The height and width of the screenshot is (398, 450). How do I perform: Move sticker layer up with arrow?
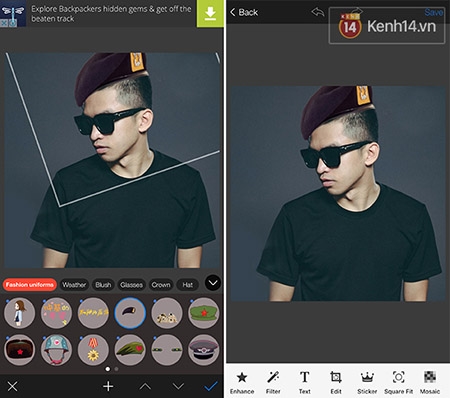coord(145,386)
